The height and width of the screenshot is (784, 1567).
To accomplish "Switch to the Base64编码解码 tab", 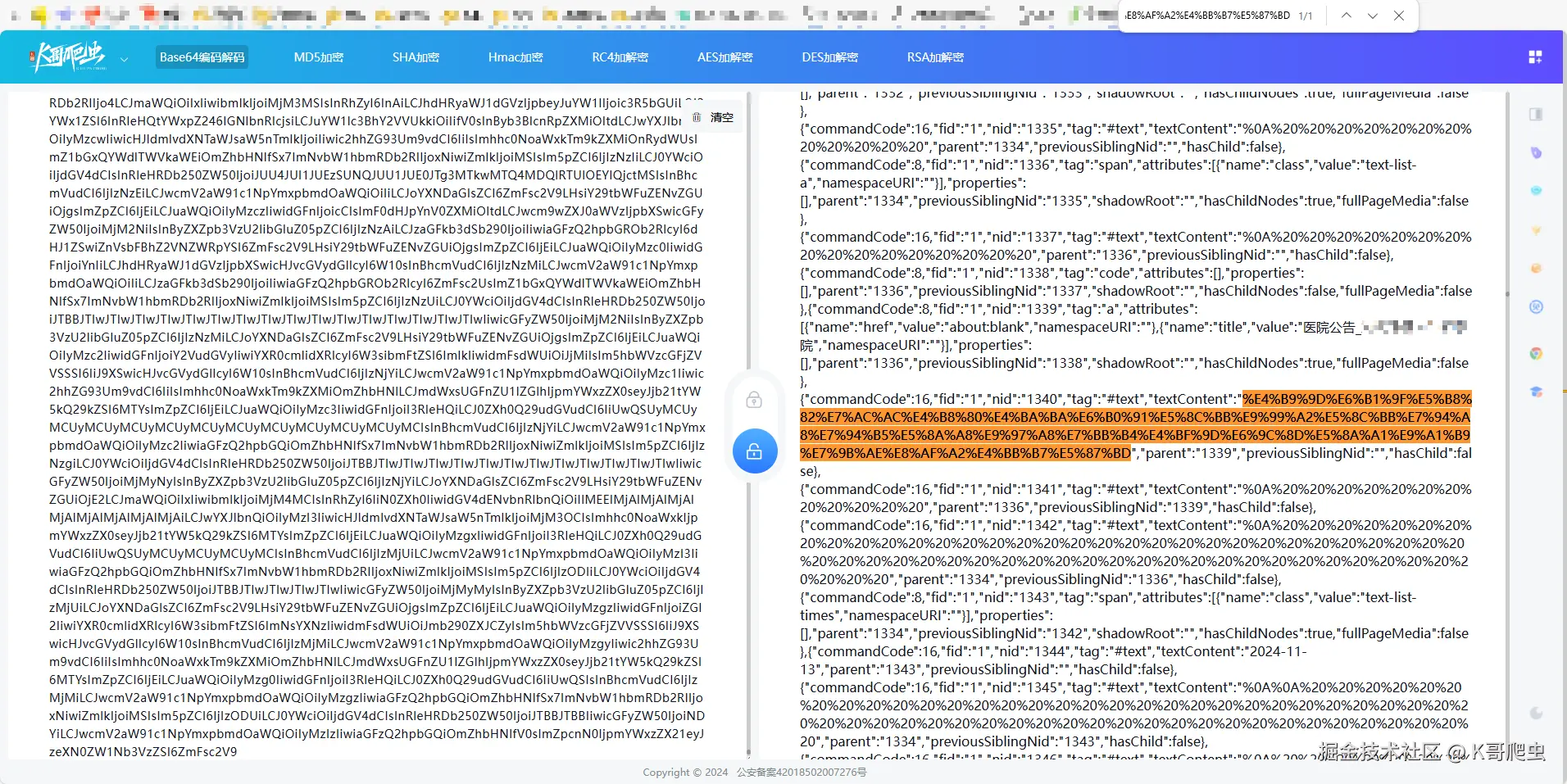I will 202,57.
